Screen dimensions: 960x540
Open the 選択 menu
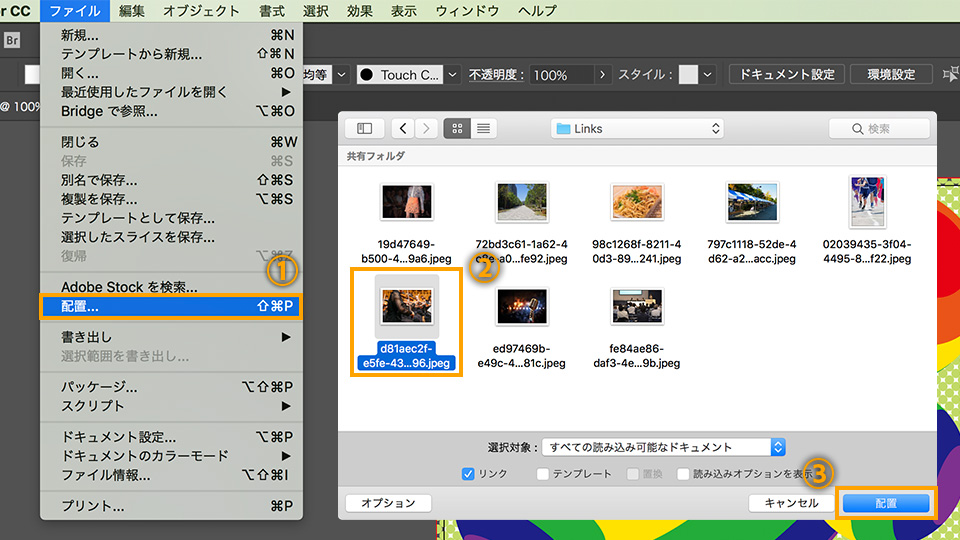point(315,11)
